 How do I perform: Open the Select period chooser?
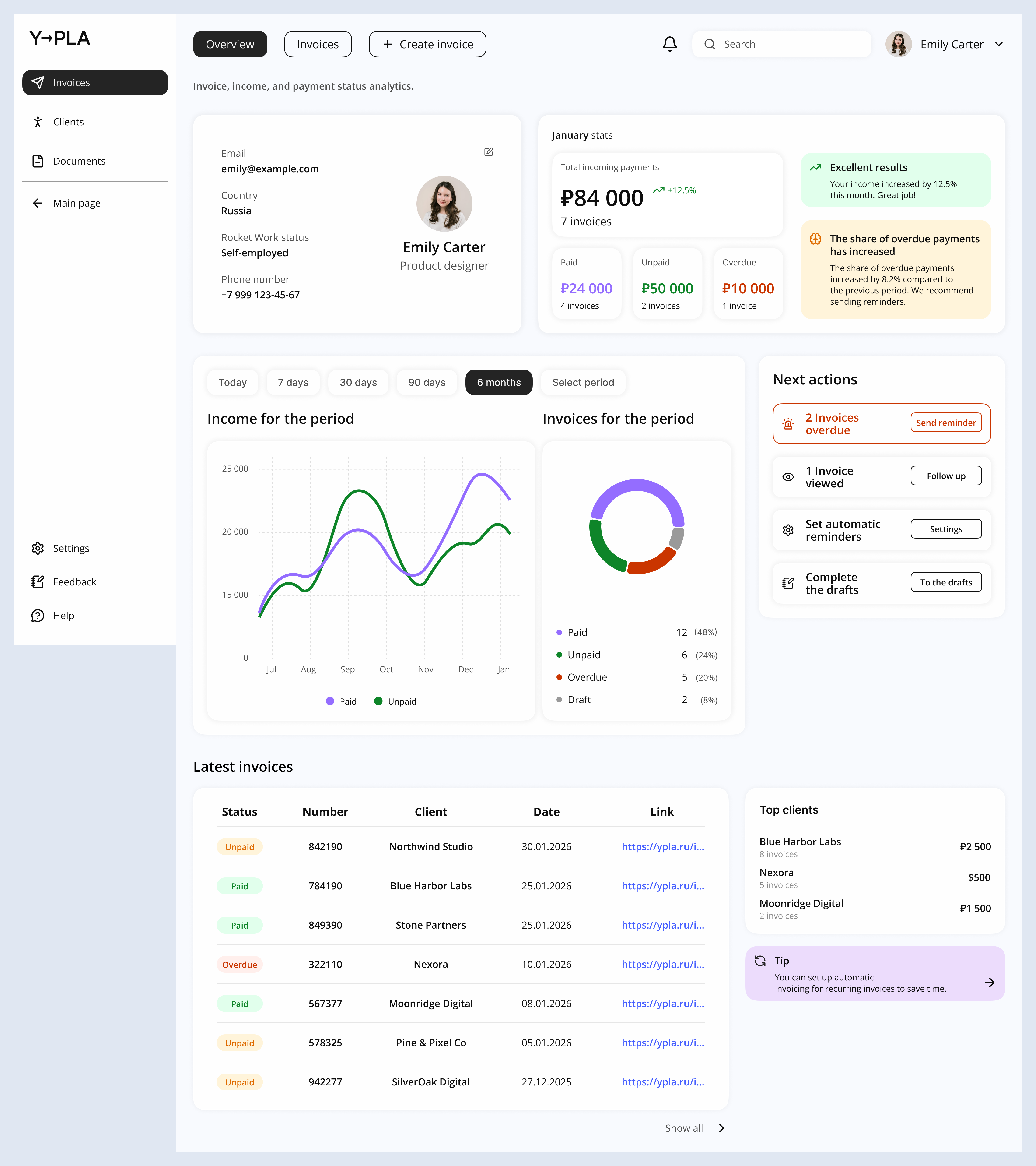(x=583, y=382)
